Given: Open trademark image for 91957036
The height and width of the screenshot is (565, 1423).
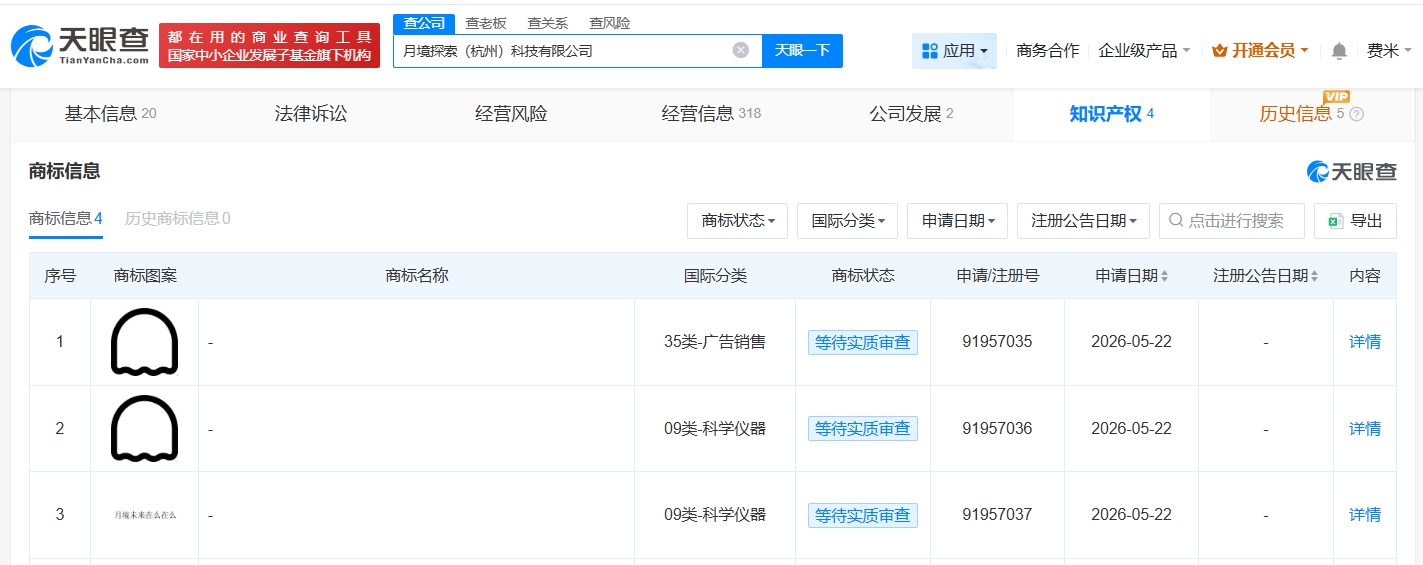Looking at the screenshot, I should (144, 429).
